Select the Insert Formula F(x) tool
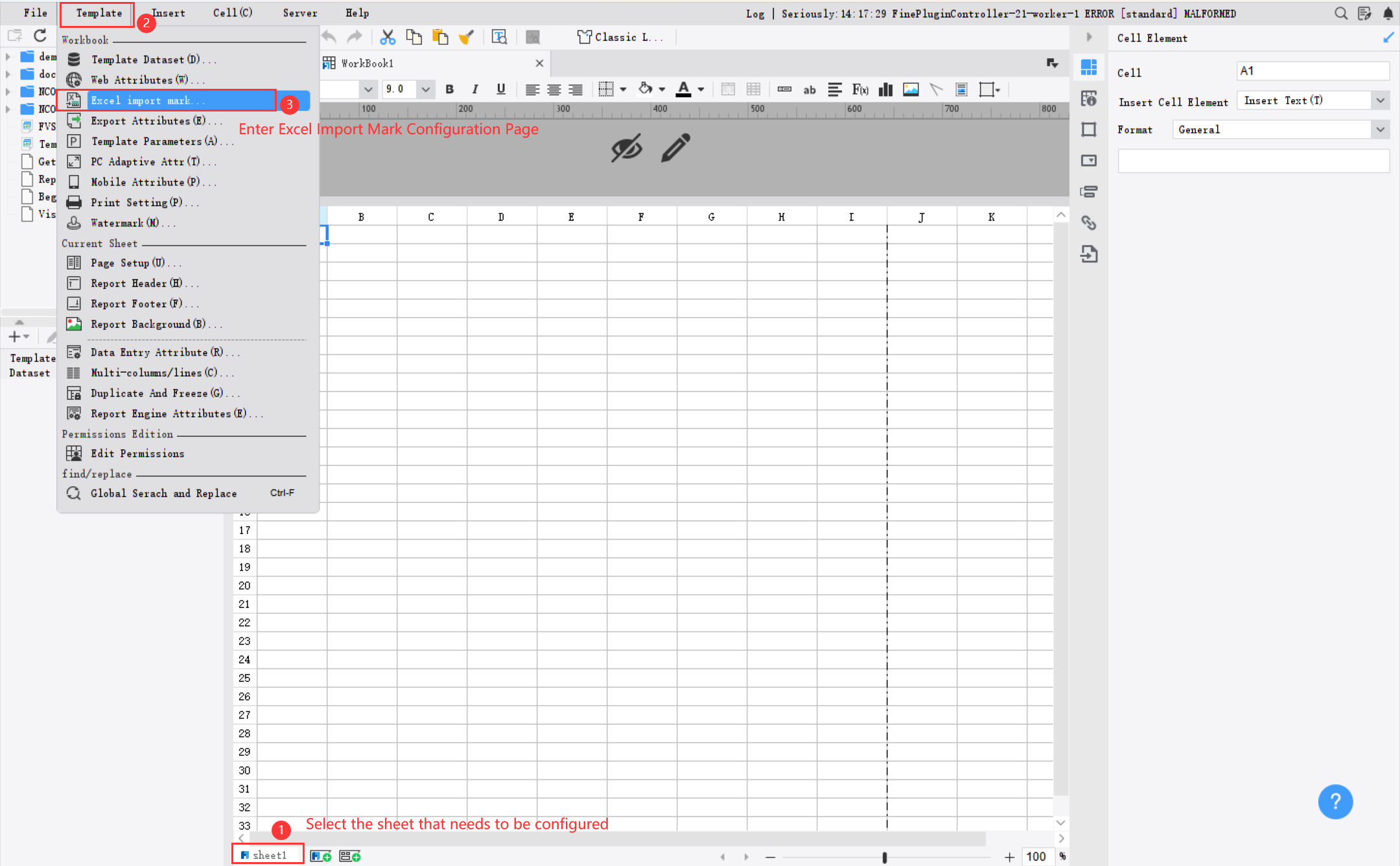 click(860, 89)
